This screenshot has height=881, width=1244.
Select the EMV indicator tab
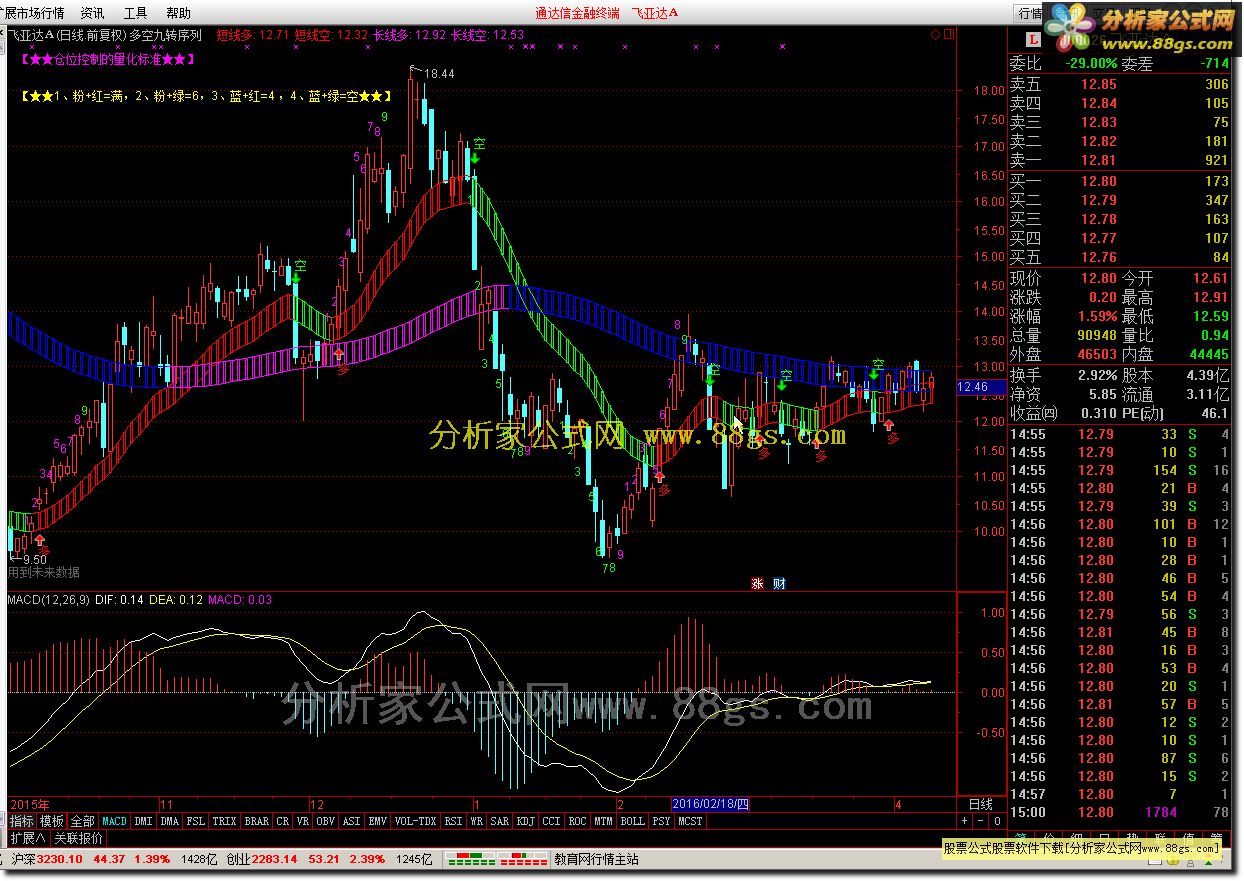[x=377, y=821]
